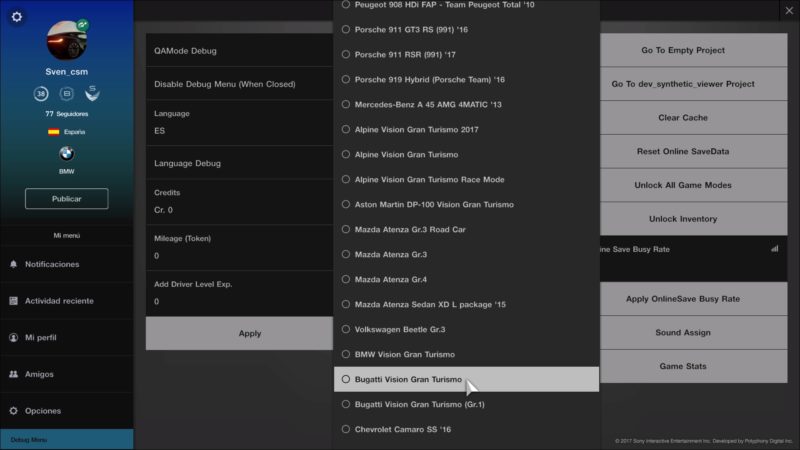The height and width of the screenshot is (450, 800).
Task: Click the sportsmanship rating S badge
Action: [92, 93]
